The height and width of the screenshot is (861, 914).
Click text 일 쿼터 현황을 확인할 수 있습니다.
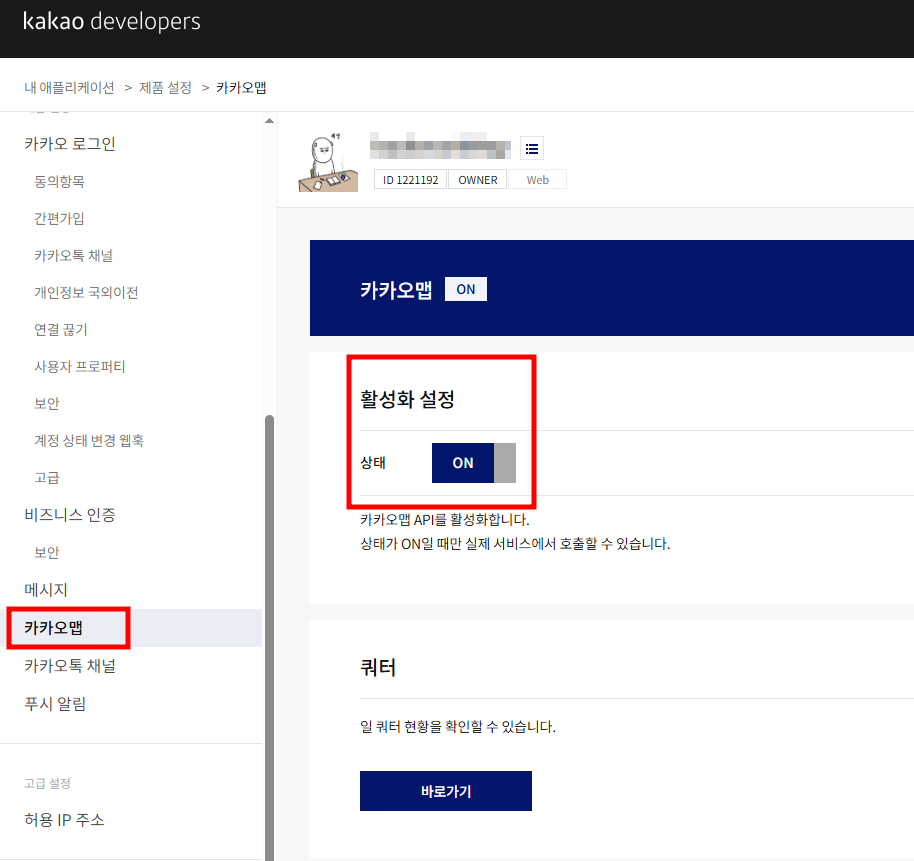point(458,727)
